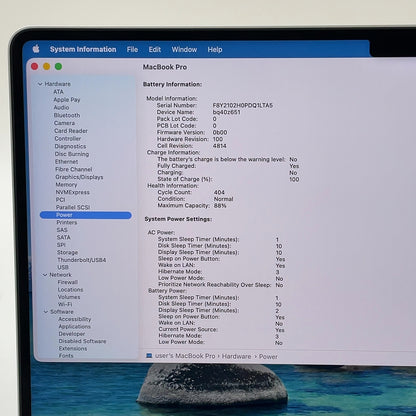Select Storage in the sidebar

[x=68, y=252]
